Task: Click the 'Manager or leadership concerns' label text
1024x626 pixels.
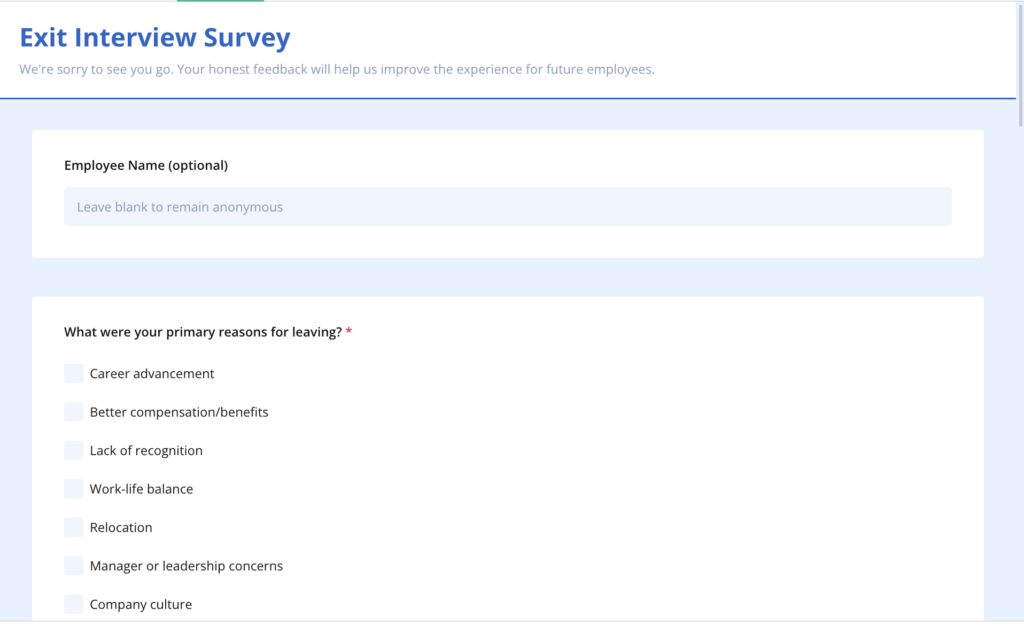Action: point(186,566)
